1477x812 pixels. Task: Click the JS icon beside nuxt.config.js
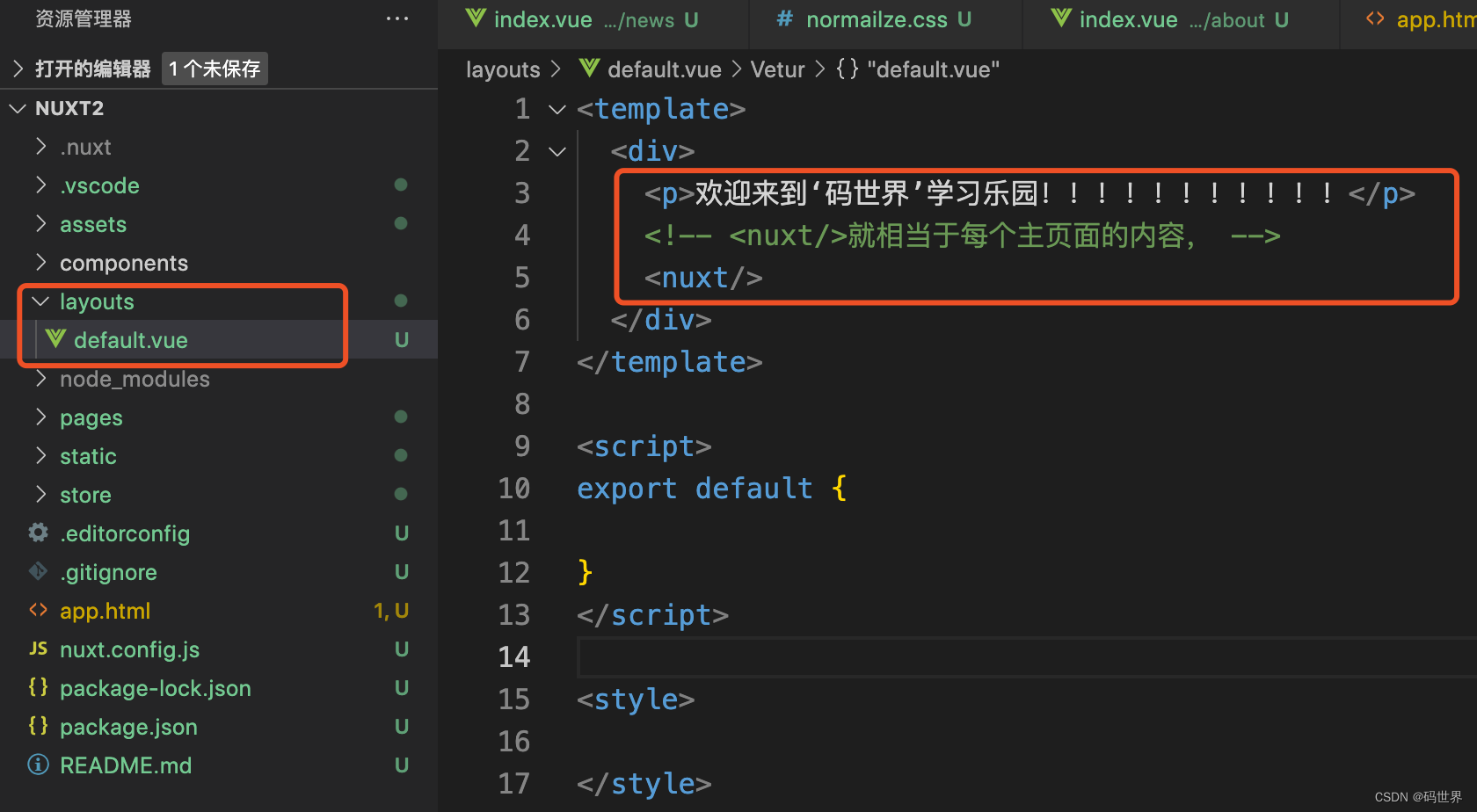tap(39, 649)
